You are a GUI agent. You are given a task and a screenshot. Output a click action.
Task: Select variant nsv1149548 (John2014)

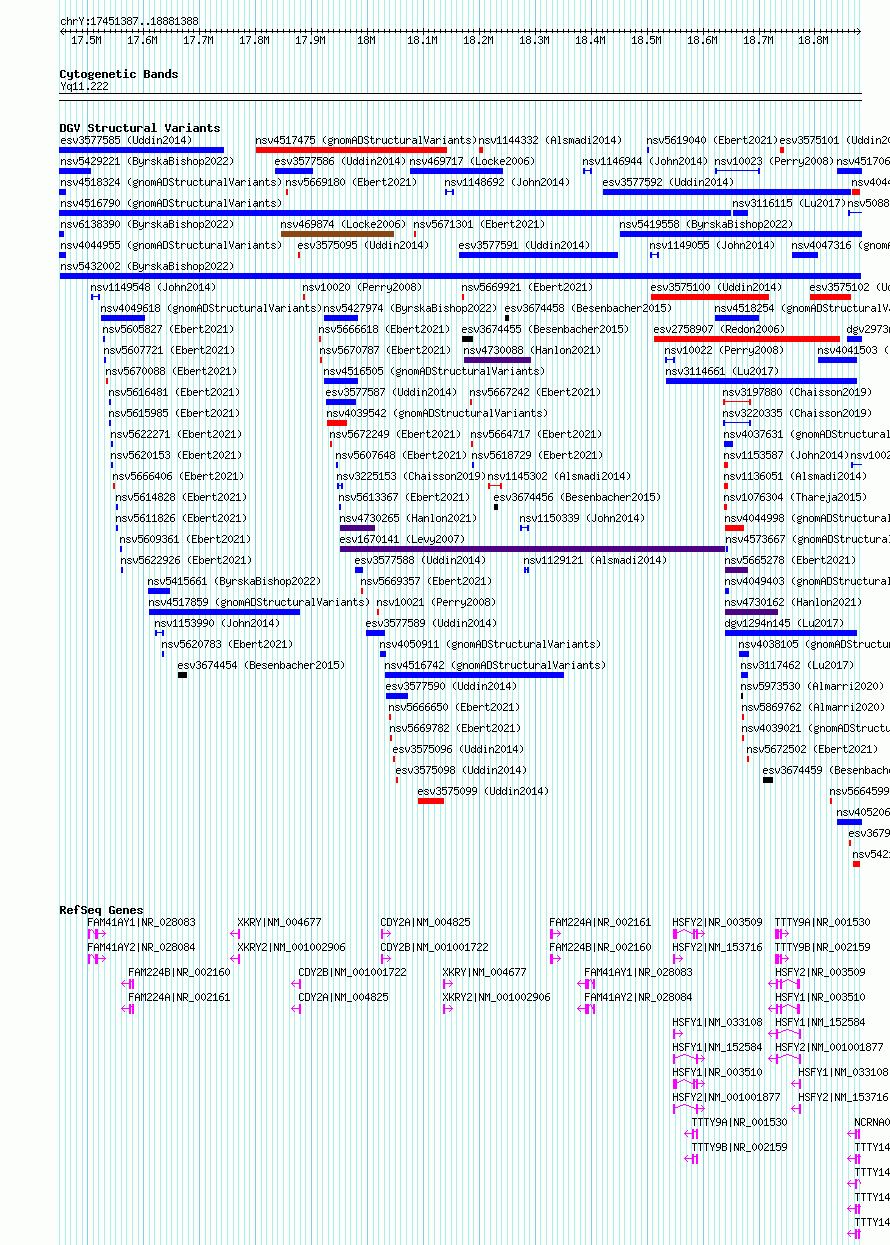coord(153,287)
